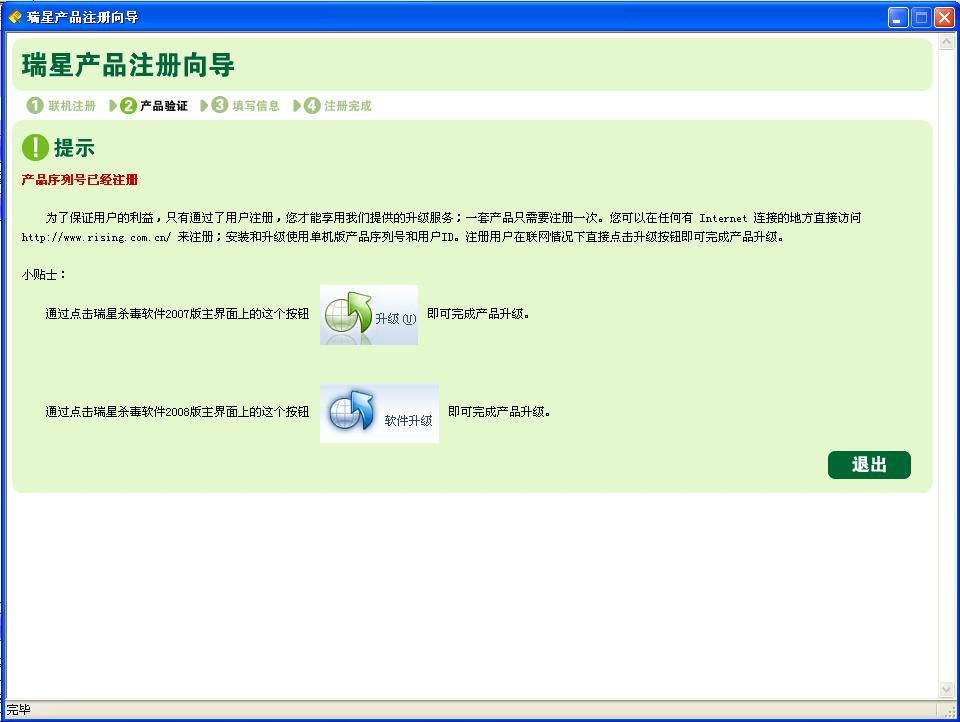Select step 2 产品验证
This screenshot has height=722, width=960.
[x=154, y=106]
